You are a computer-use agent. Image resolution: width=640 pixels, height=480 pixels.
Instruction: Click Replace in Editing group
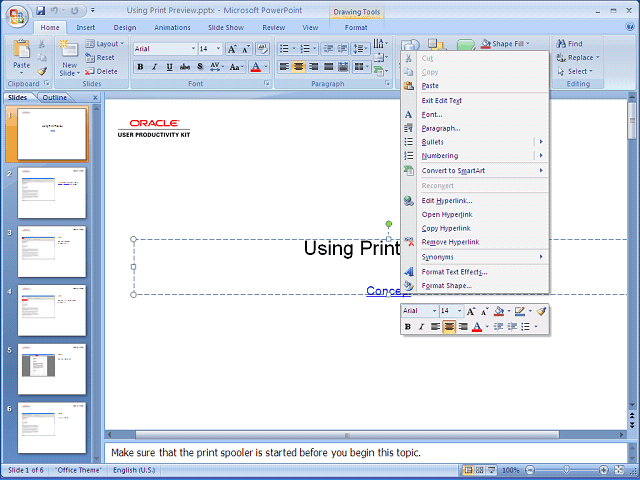tap(578, 58)
